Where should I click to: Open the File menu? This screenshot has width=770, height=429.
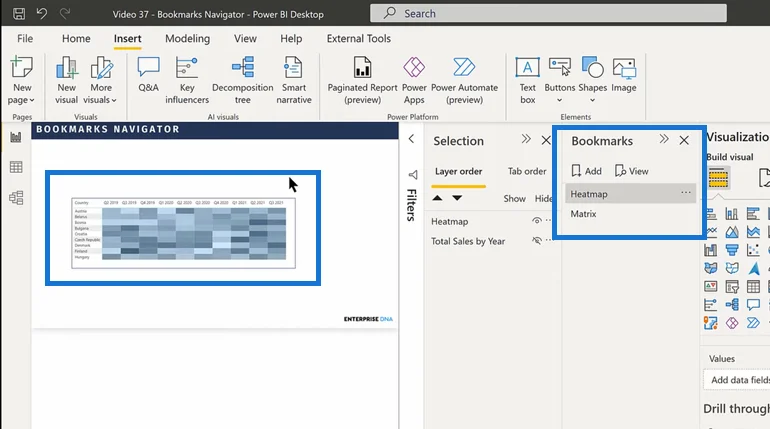point(25,38)
